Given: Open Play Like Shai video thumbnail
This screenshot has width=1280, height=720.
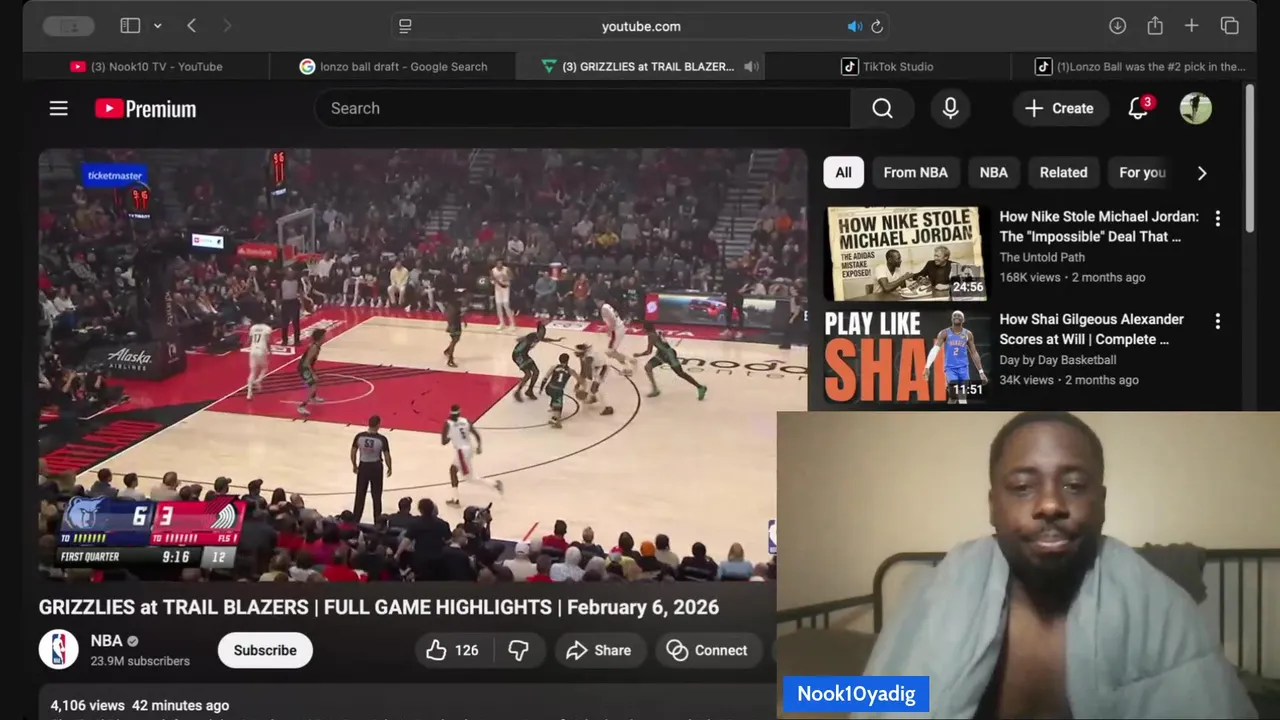Looking at the screenshot, I should [906, 355].
